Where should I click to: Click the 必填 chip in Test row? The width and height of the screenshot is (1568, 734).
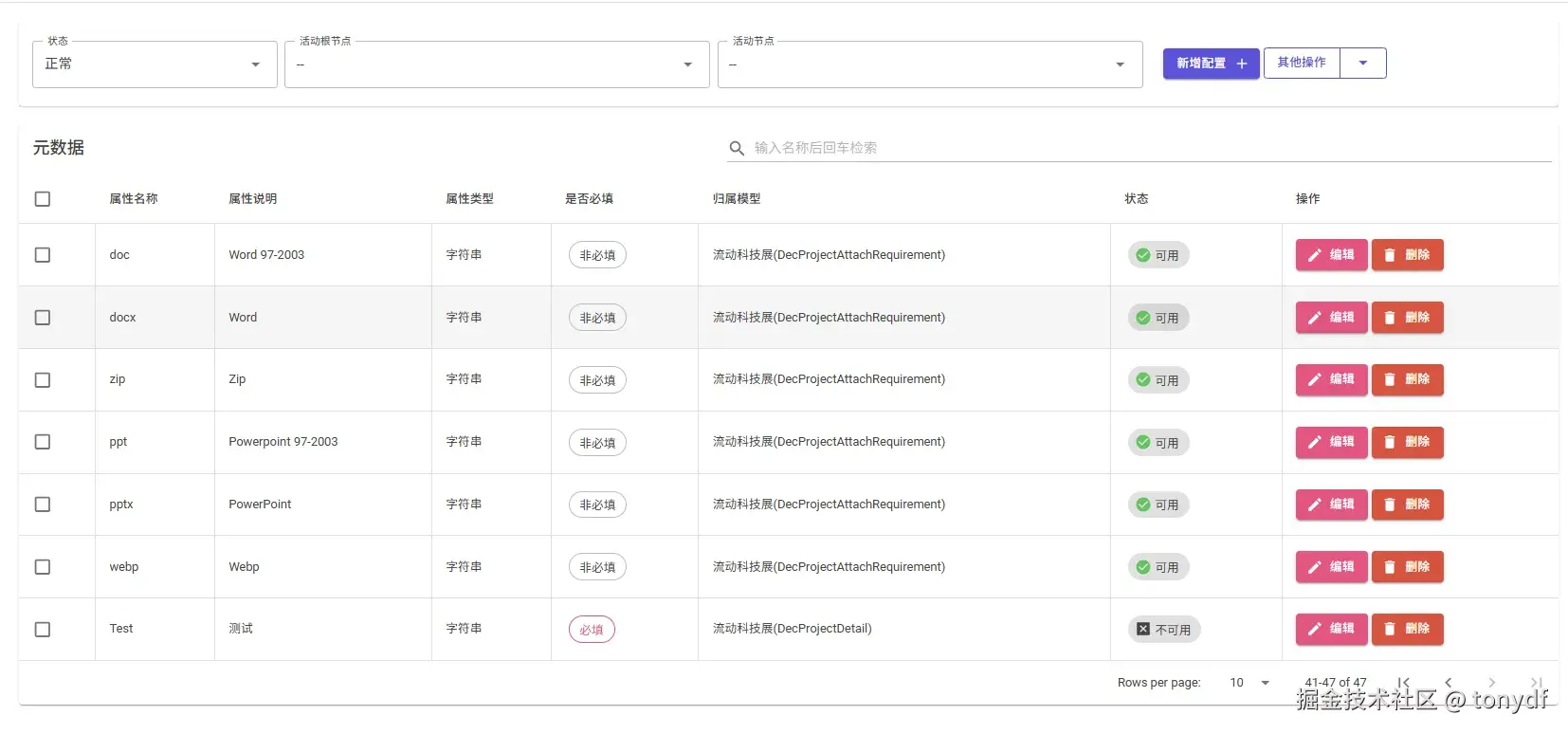pyautogui.click(x=592, y=630)
